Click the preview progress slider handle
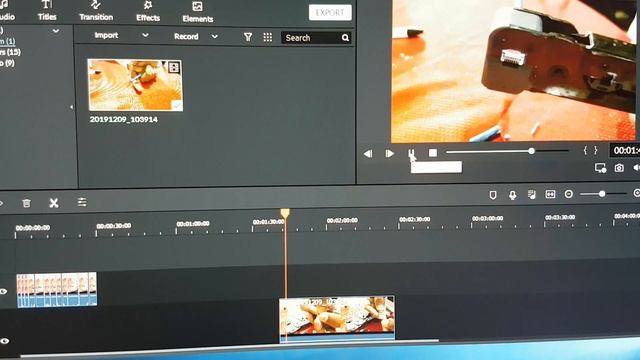 click(x=531, y=151)
